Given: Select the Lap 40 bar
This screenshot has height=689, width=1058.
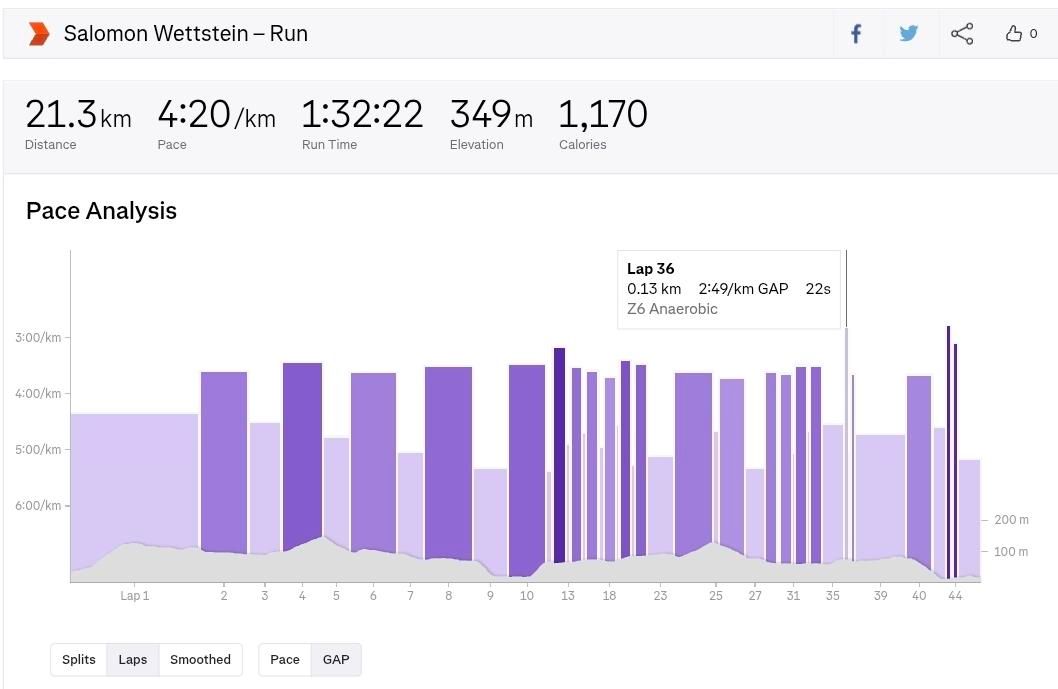Looking at the screenshot, I should coord(919,465).
